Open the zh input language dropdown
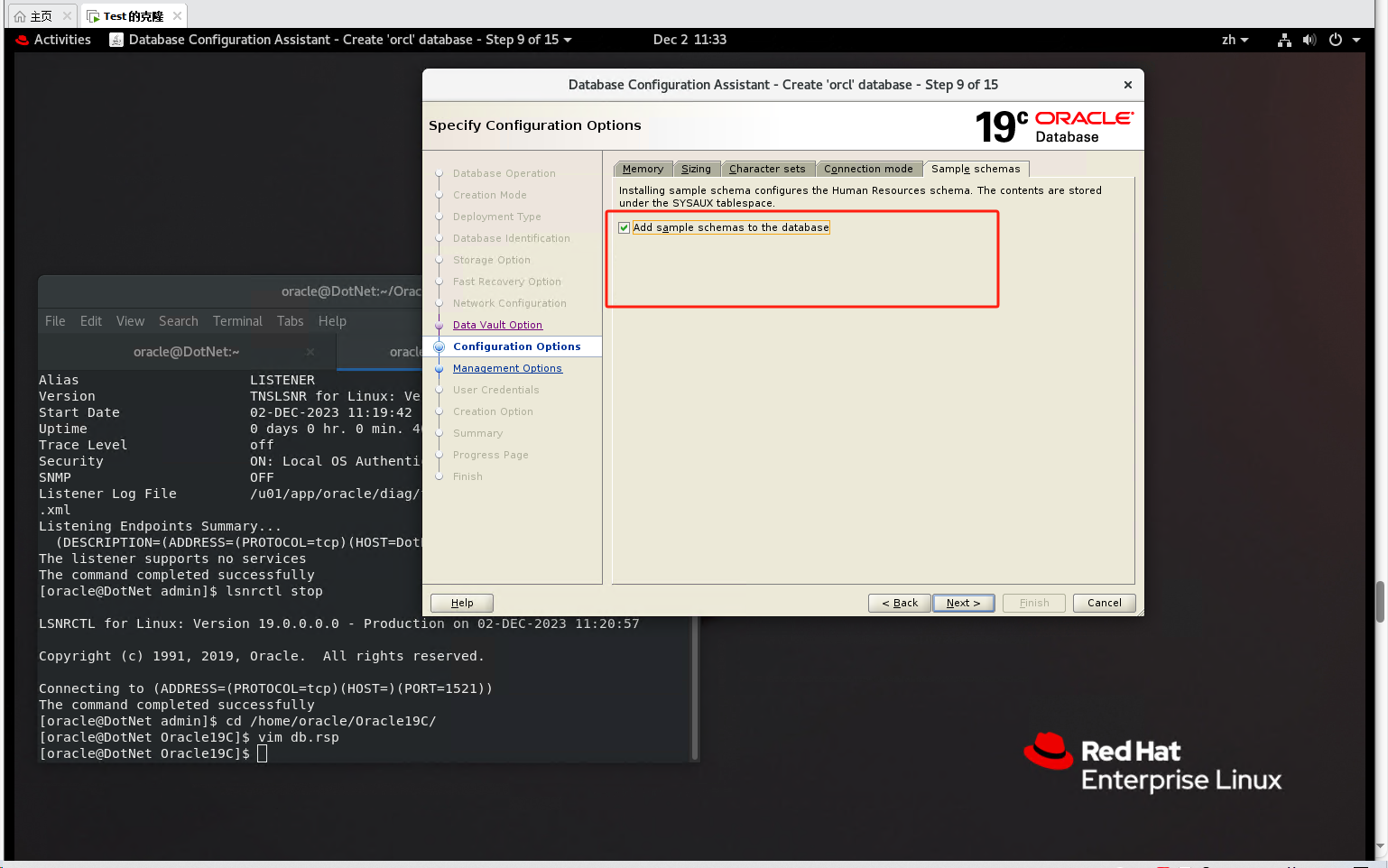This screenshot has width=1388, height=868. [x=1235, y=40]
